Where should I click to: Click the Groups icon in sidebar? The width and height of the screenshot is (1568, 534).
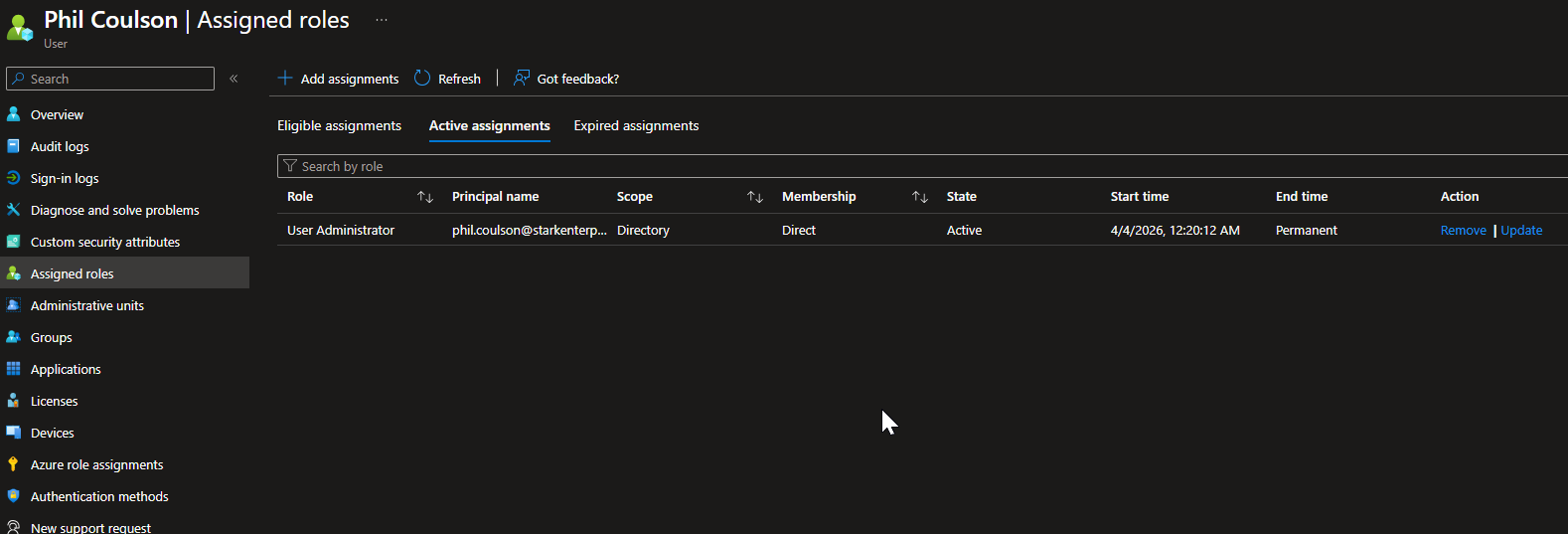coord(13,337)
